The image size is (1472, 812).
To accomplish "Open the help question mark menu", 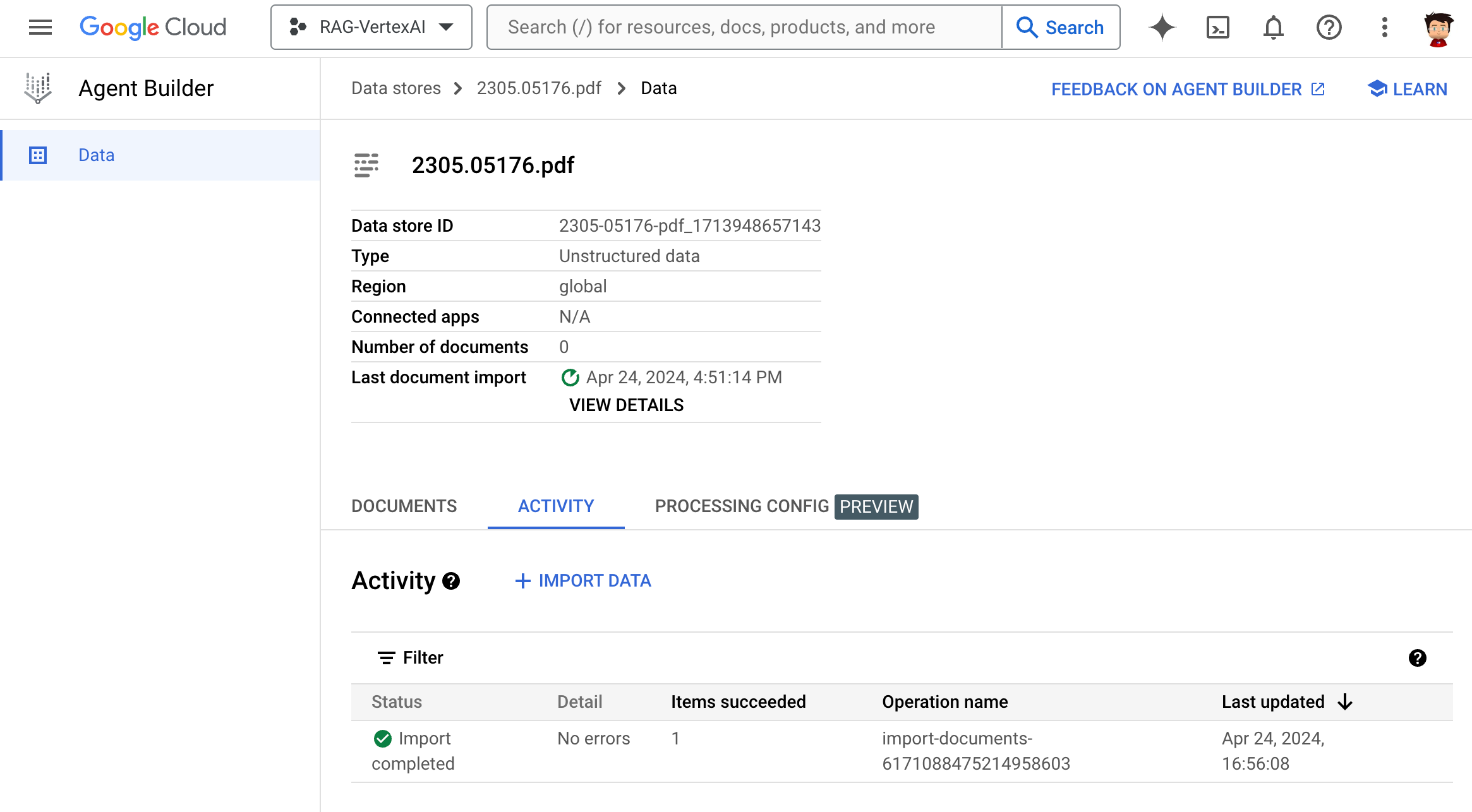I will tap(1329, 27).
